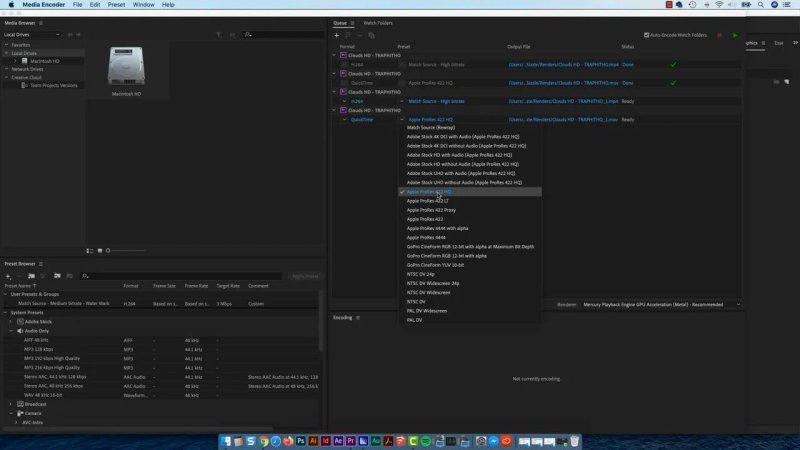Open the Media Browser panel menu icon
Viewport: 800px width, 450px height.
point(41,23)
